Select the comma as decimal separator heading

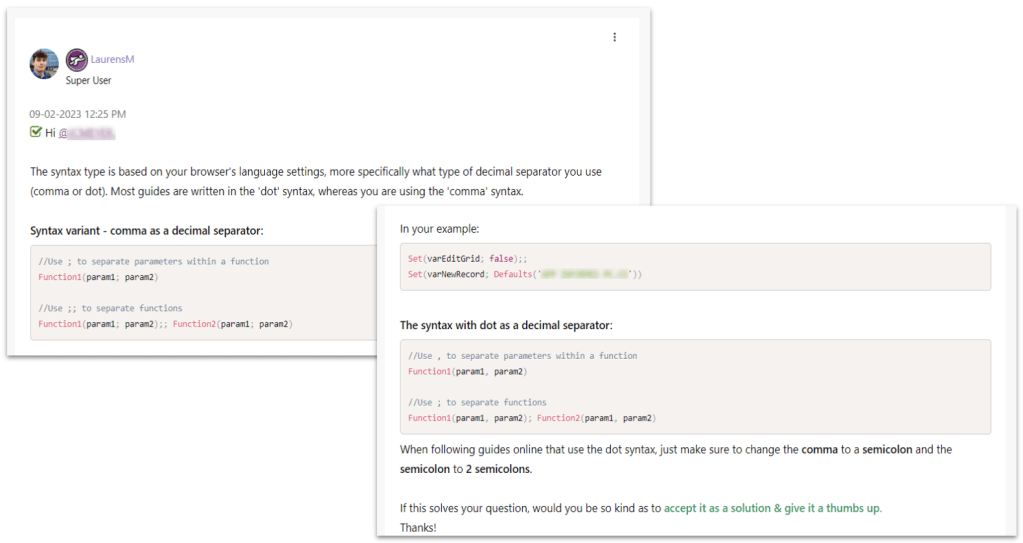pos(146,231)
